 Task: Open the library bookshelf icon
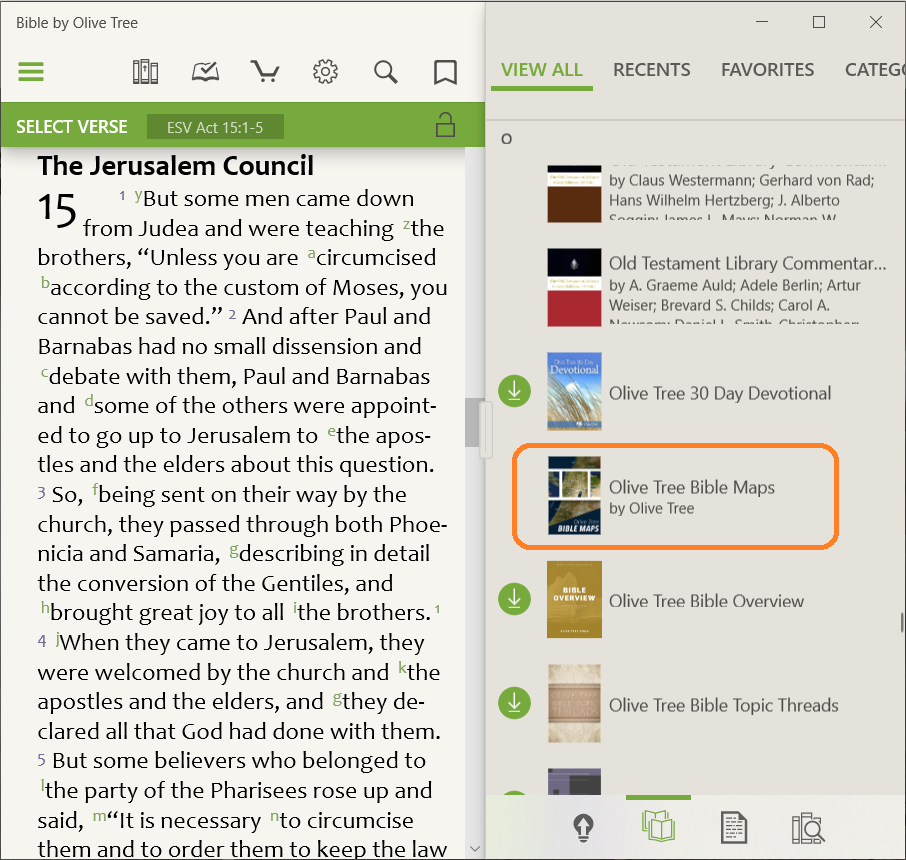click(x=145, y=72)
